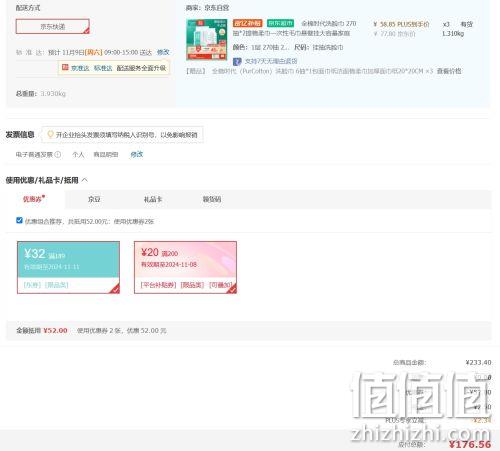Click the 总重量 3.930kg text
This screenshot has height=451, width=500.
[41, 94]
